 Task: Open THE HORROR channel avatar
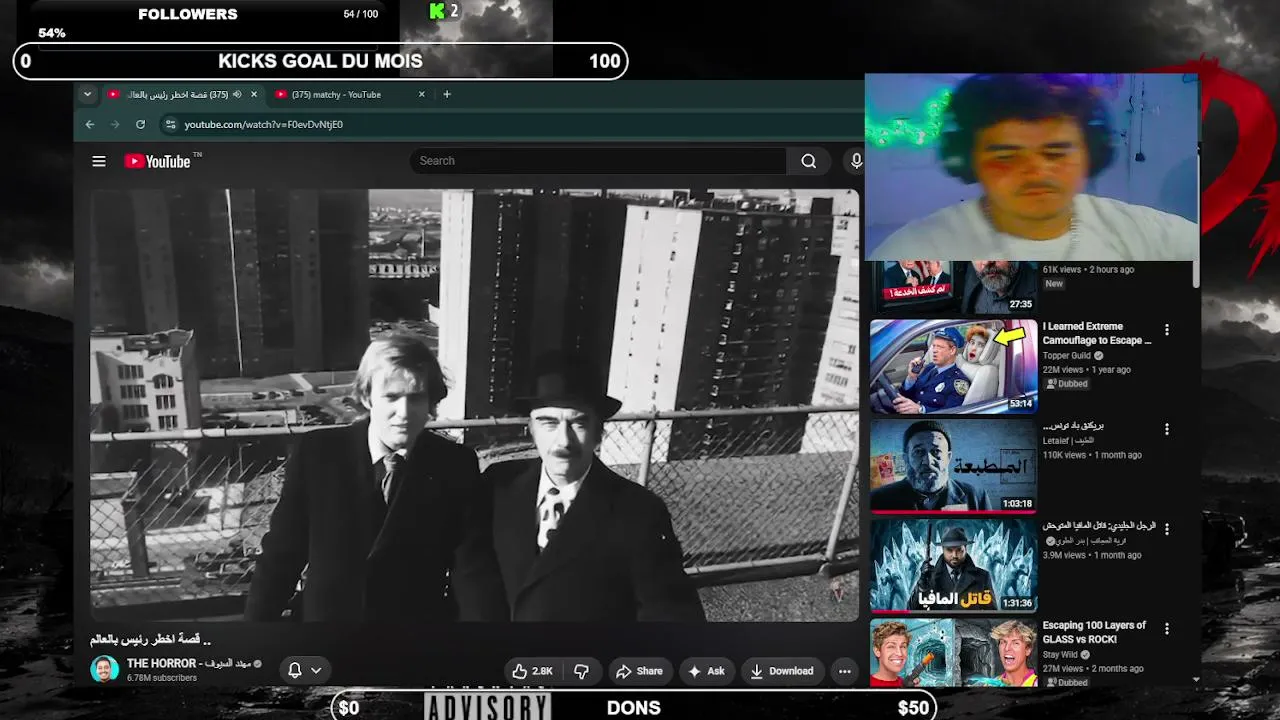(105, 670)
